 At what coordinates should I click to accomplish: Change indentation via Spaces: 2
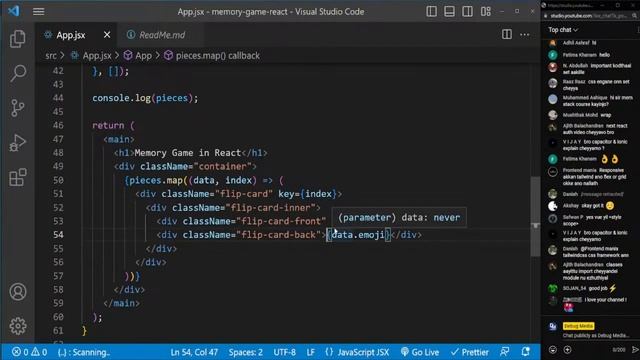[x=245, y=352]
